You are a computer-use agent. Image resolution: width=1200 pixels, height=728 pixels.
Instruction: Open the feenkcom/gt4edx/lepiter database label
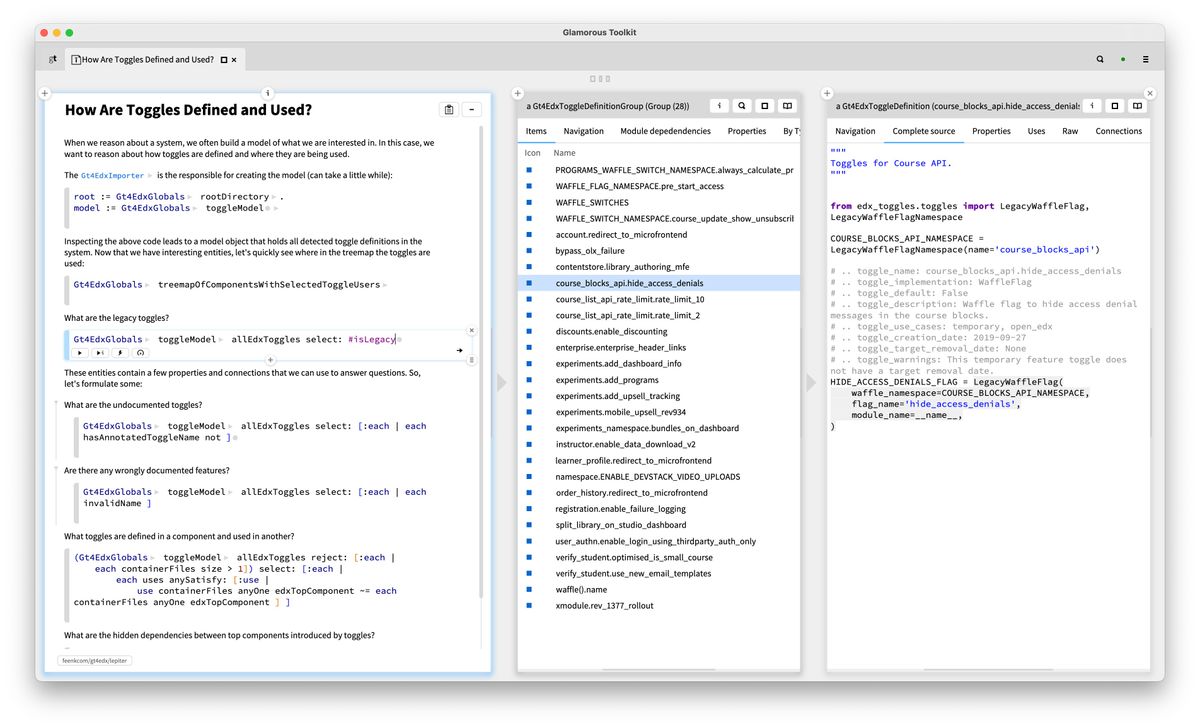click(x=95, y=660)
